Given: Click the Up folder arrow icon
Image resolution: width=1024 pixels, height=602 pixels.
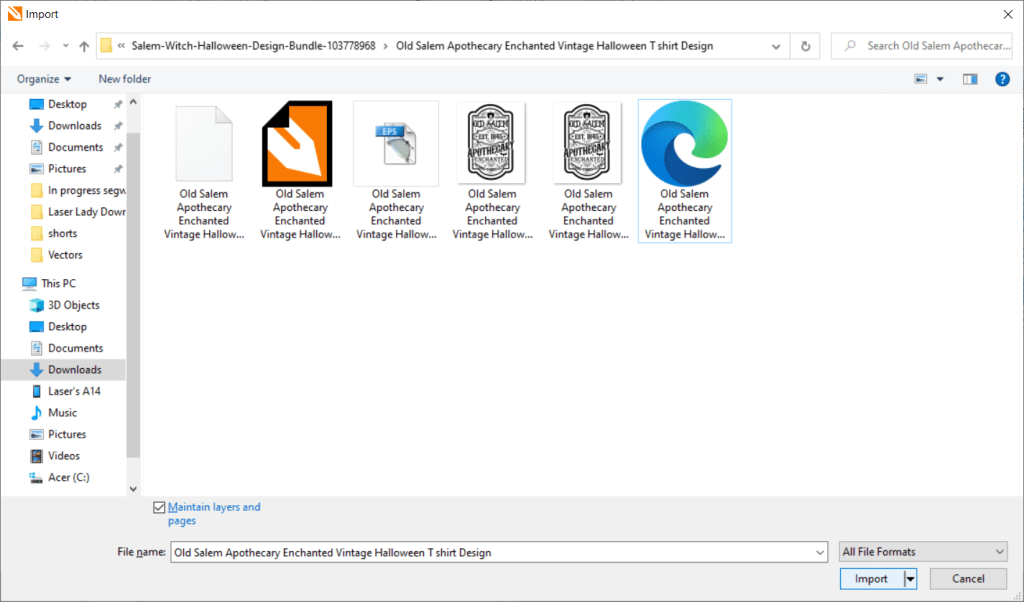Looking at the screenshot, I should pyautogui.click(x=83, y=46).
